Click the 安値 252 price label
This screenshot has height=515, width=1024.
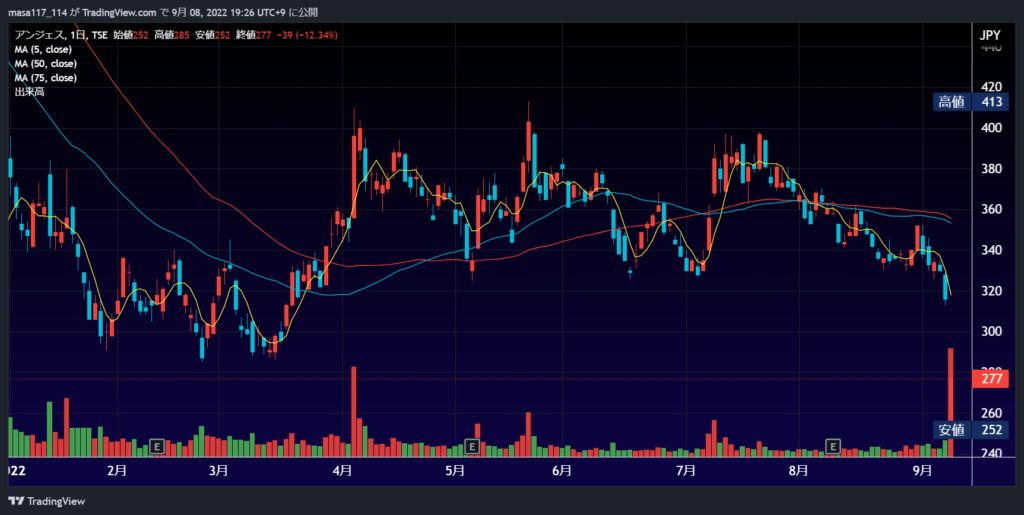(x=971, y=429)
